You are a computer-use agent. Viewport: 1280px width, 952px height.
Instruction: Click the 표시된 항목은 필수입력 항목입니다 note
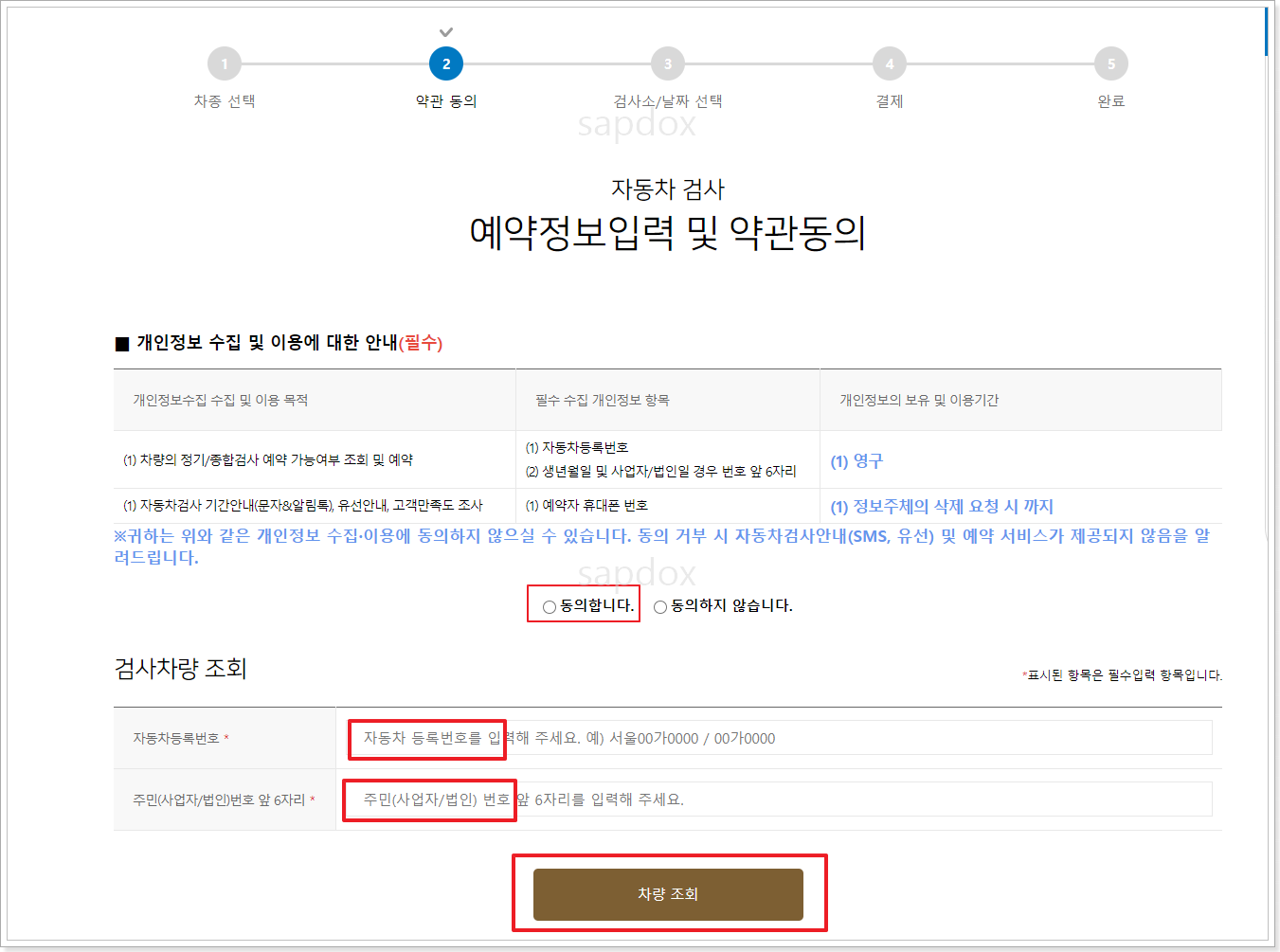(1123, 675)
